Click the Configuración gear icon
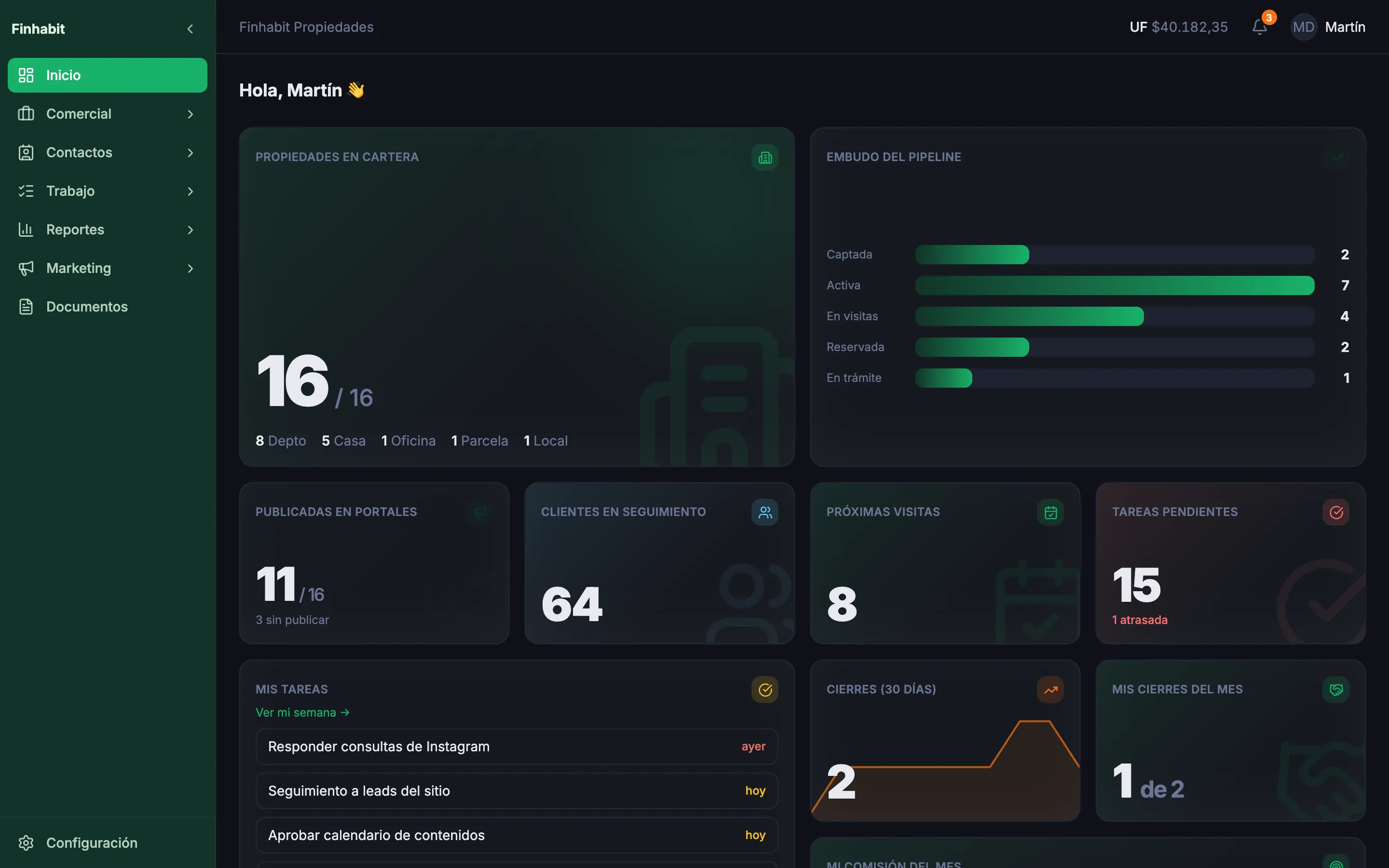Image resolution: width=1389 pixels, height=868 pixels. coord(26,843)
